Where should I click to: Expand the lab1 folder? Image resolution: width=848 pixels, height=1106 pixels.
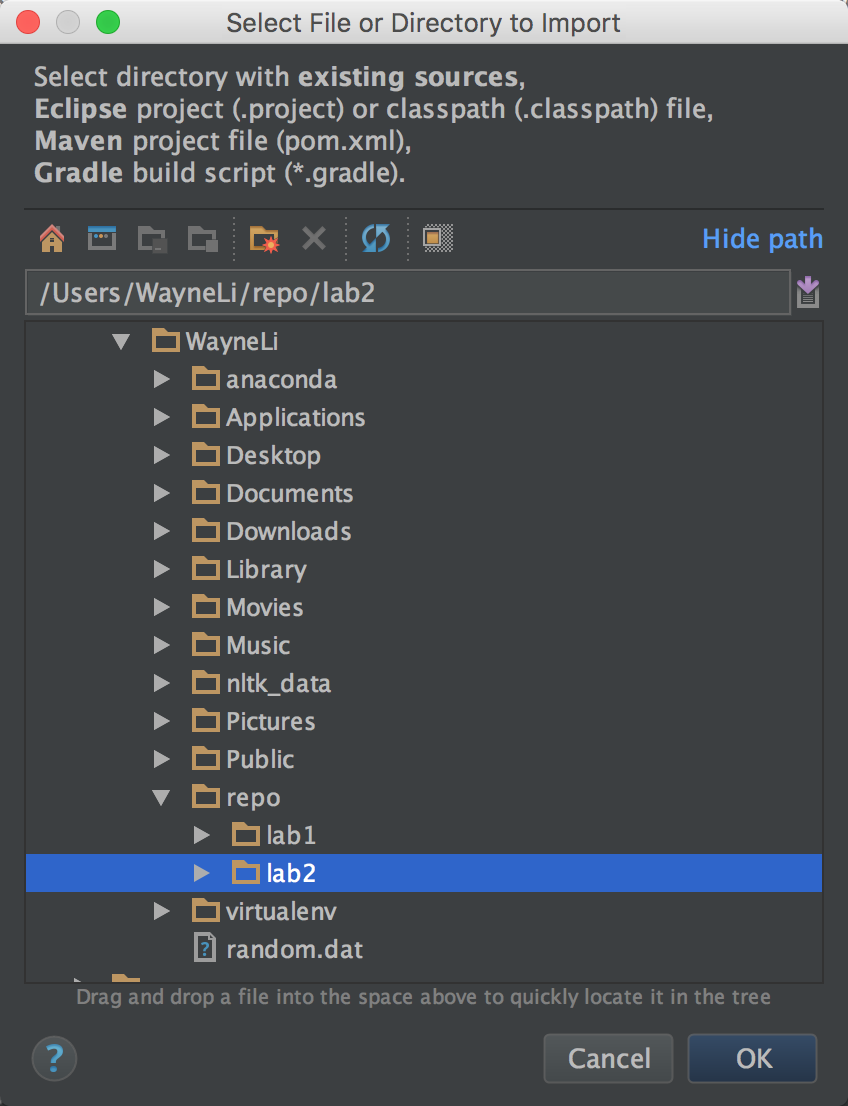tap(202, 835)
